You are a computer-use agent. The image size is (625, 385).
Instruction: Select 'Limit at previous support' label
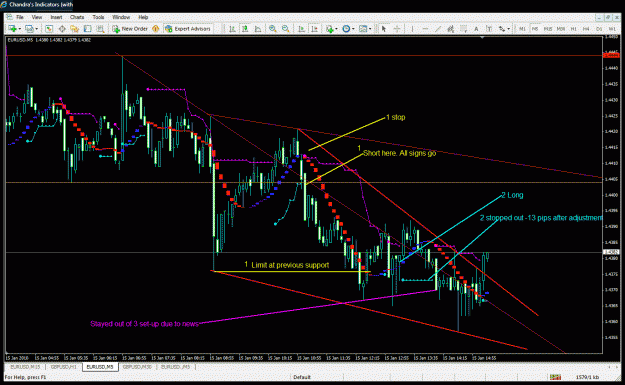click(x=290, y=265)
